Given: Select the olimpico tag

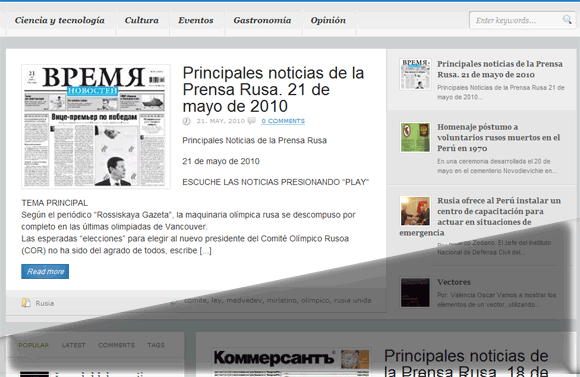Looking at the screenshot, I should click(x=315, y=300).
